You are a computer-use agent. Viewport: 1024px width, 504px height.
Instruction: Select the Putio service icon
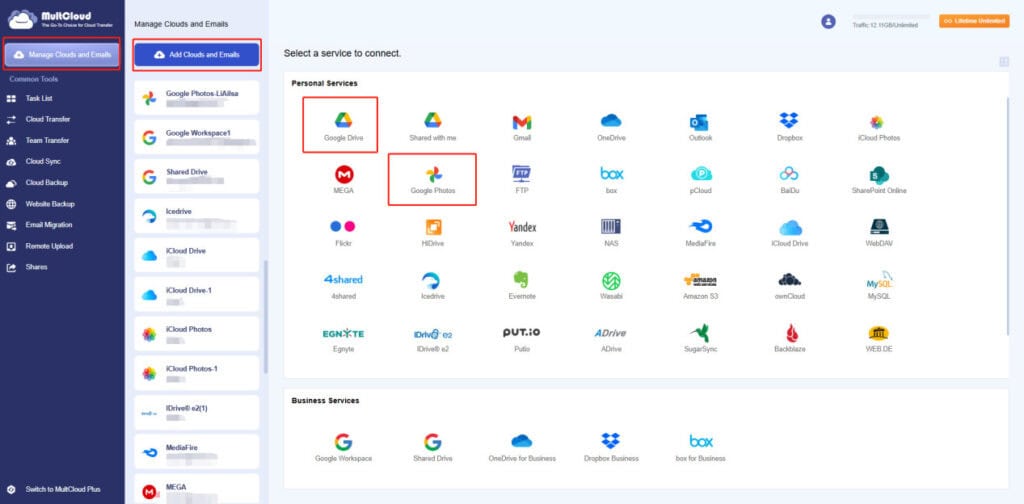[x=521, y=332]
